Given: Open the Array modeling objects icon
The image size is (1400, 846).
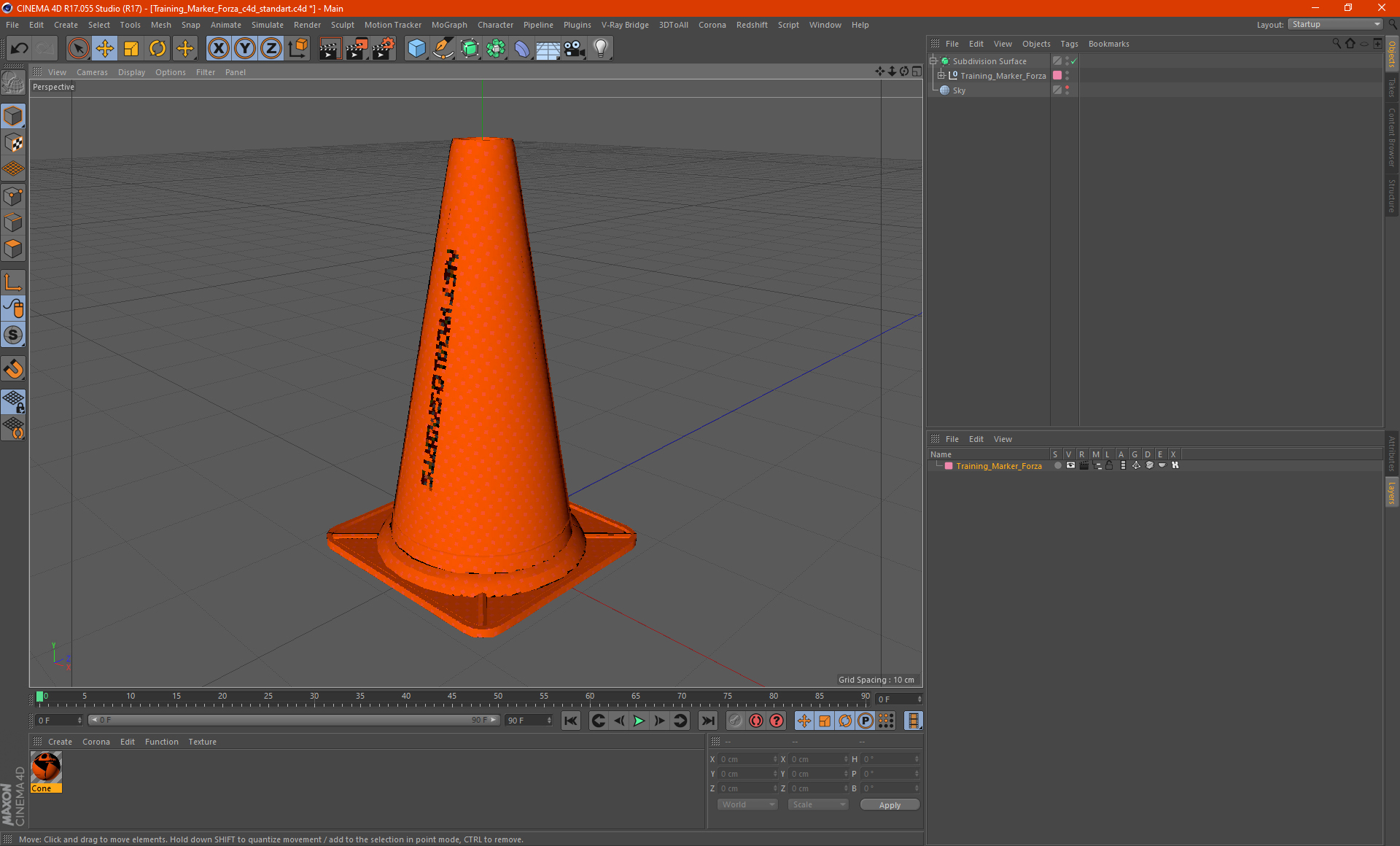Looking at the screenshot, I should [x=496, y=49].
